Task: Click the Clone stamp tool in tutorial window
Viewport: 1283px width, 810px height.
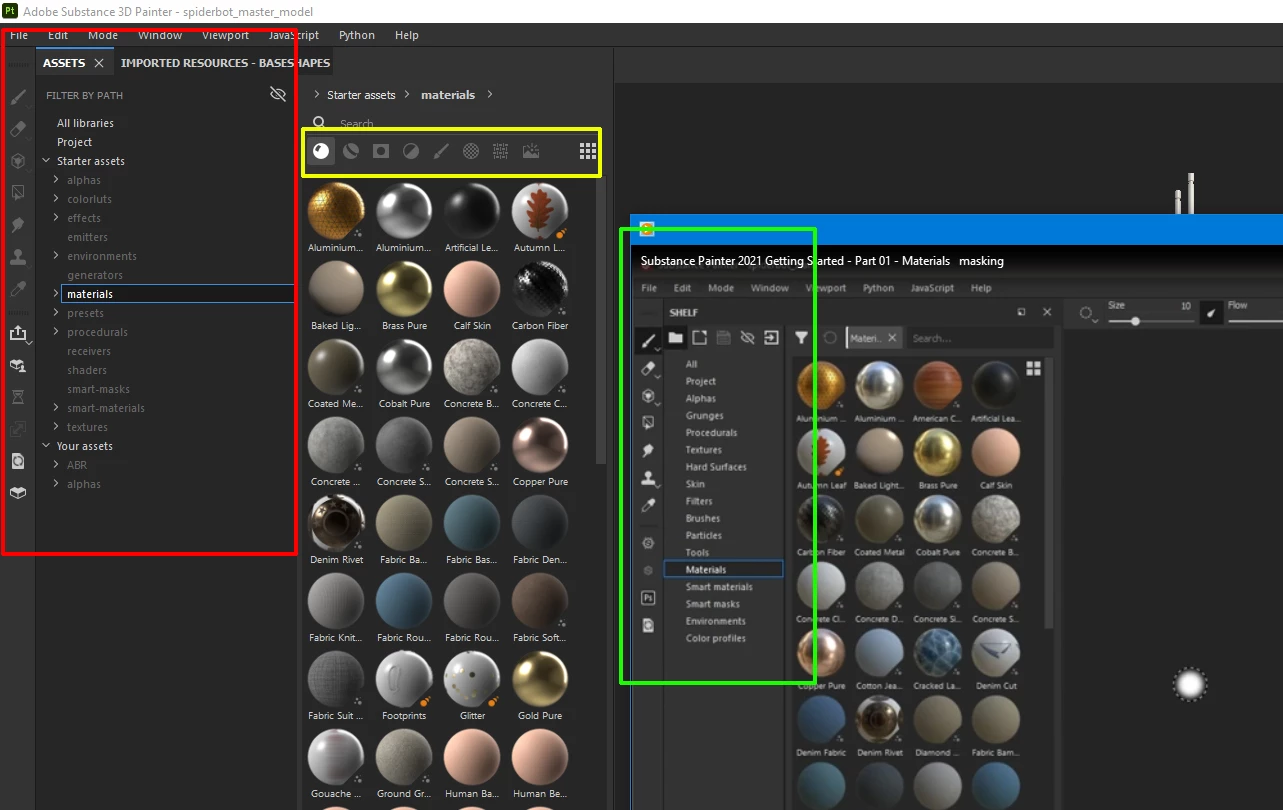Action: click(648, 479)
